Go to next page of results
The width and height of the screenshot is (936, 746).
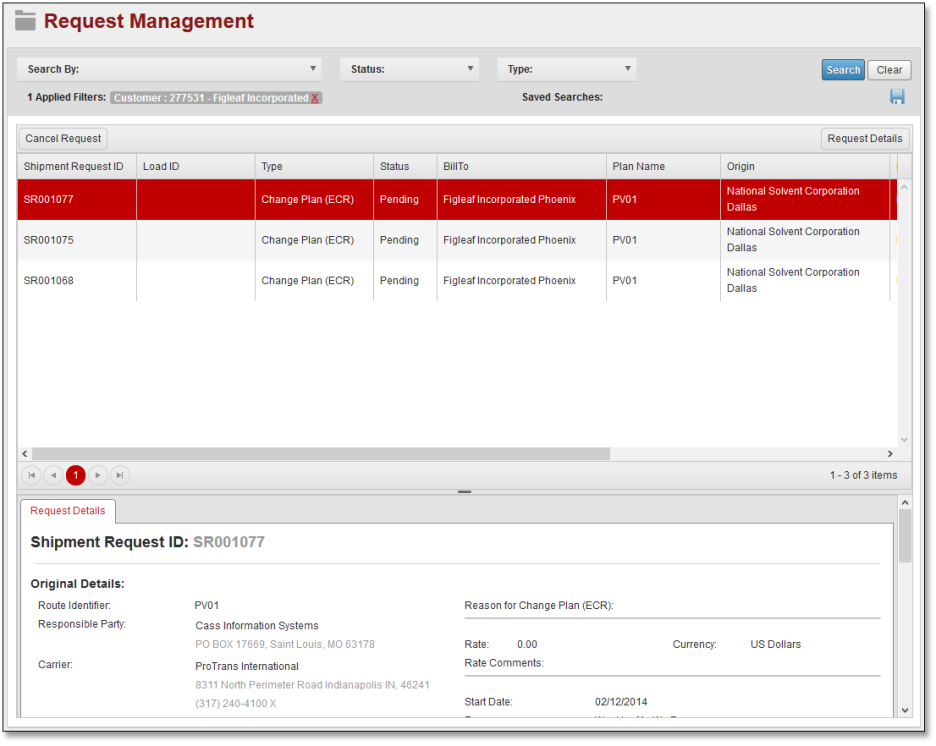[x=98, y=476]
